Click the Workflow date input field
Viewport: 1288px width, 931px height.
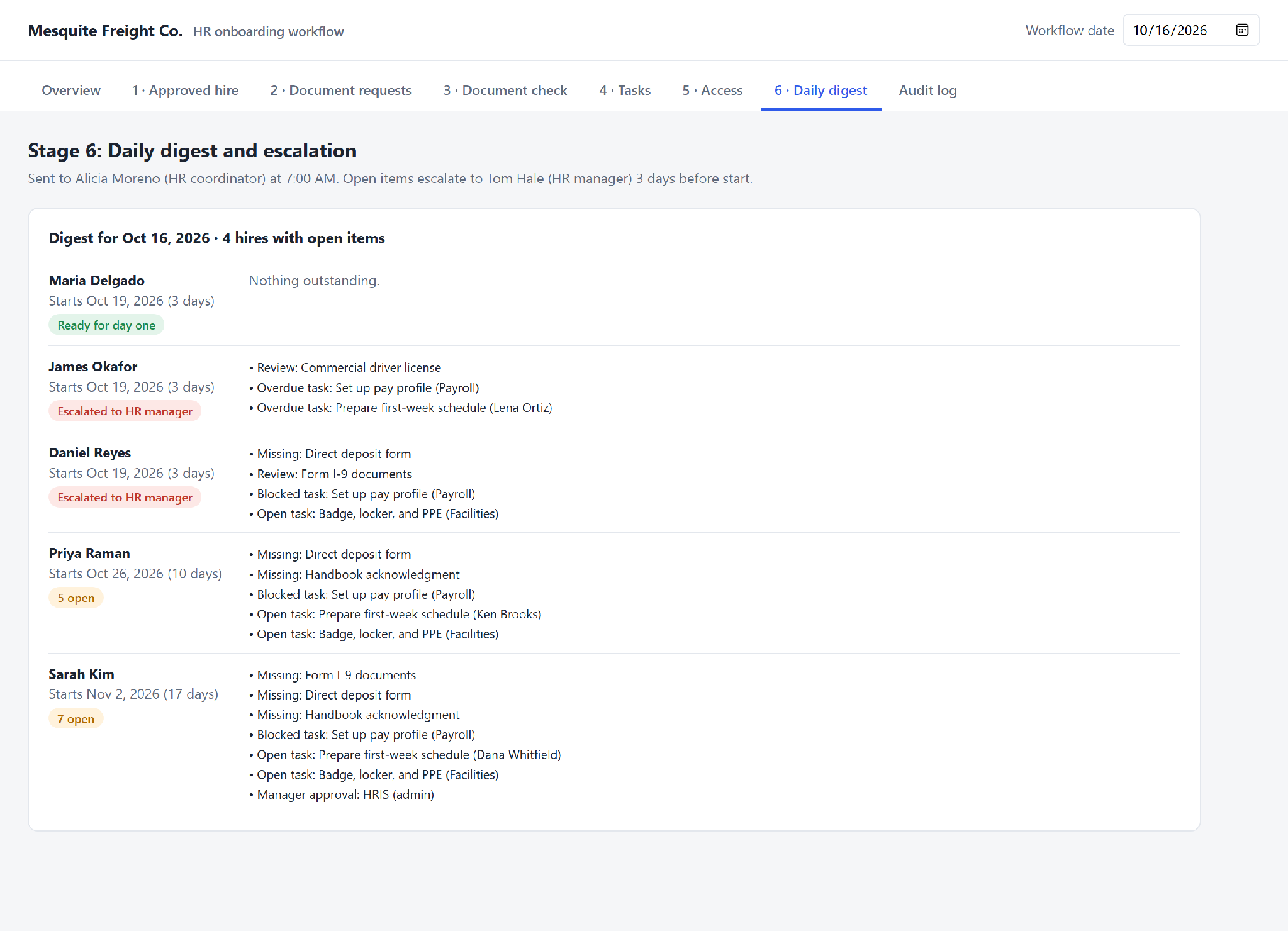click(x=1190, y=30)
